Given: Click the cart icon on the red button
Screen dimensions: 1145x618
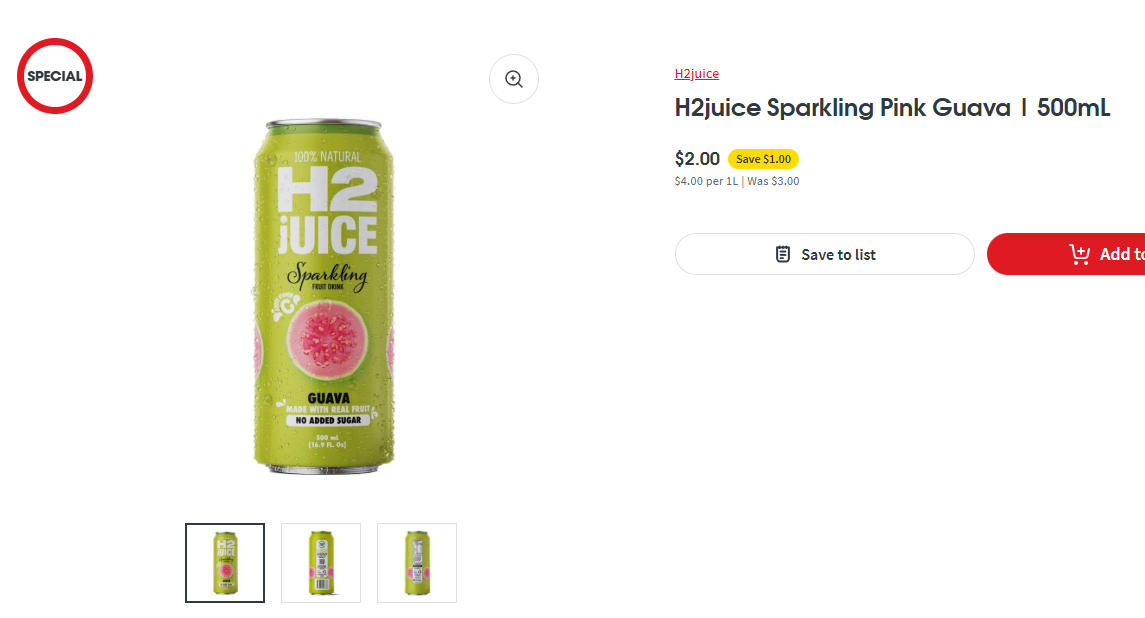Looking at the screenshot, I should tap(1080, 254).
